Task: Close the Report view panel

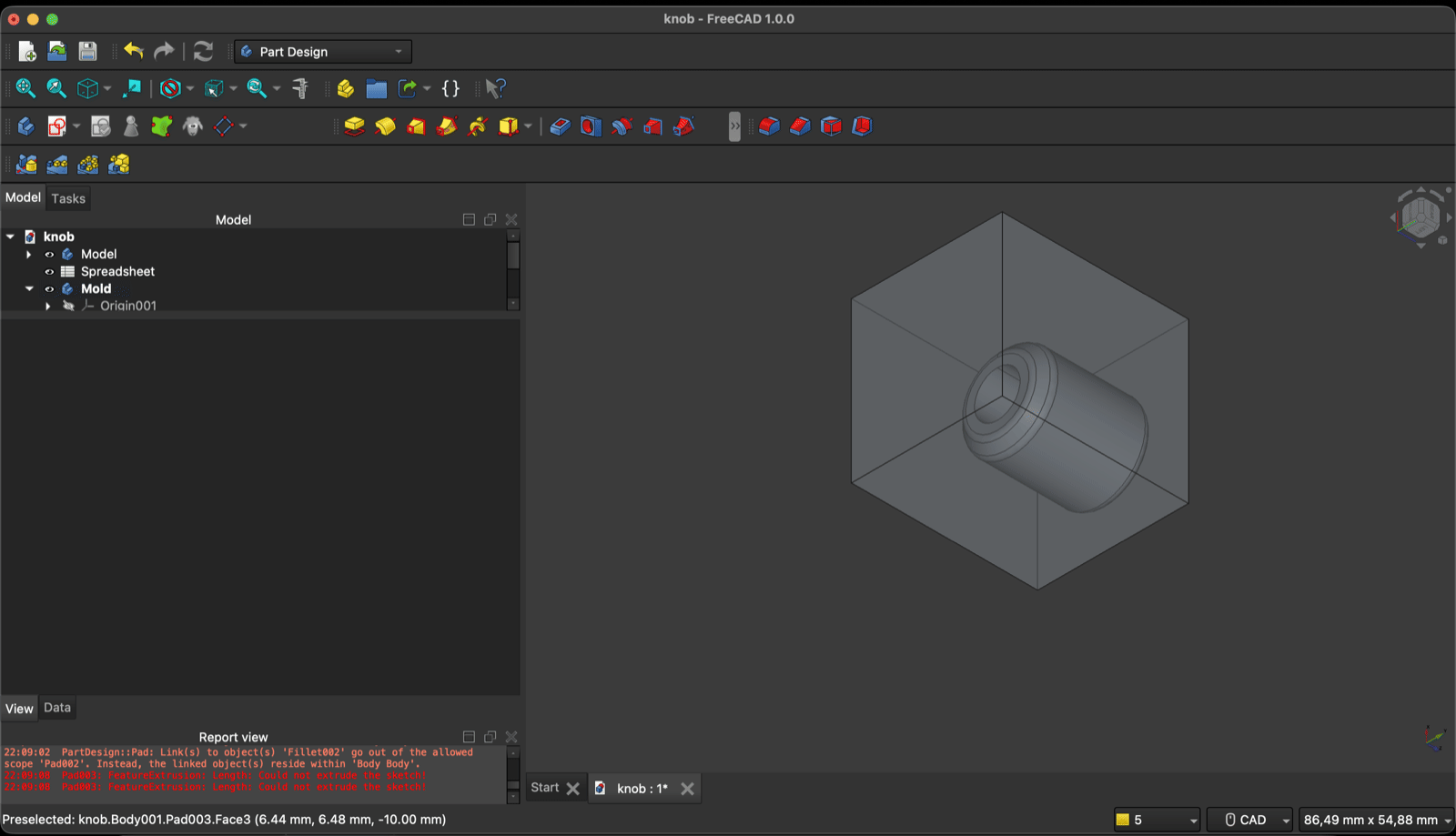Action: point(511,737)
